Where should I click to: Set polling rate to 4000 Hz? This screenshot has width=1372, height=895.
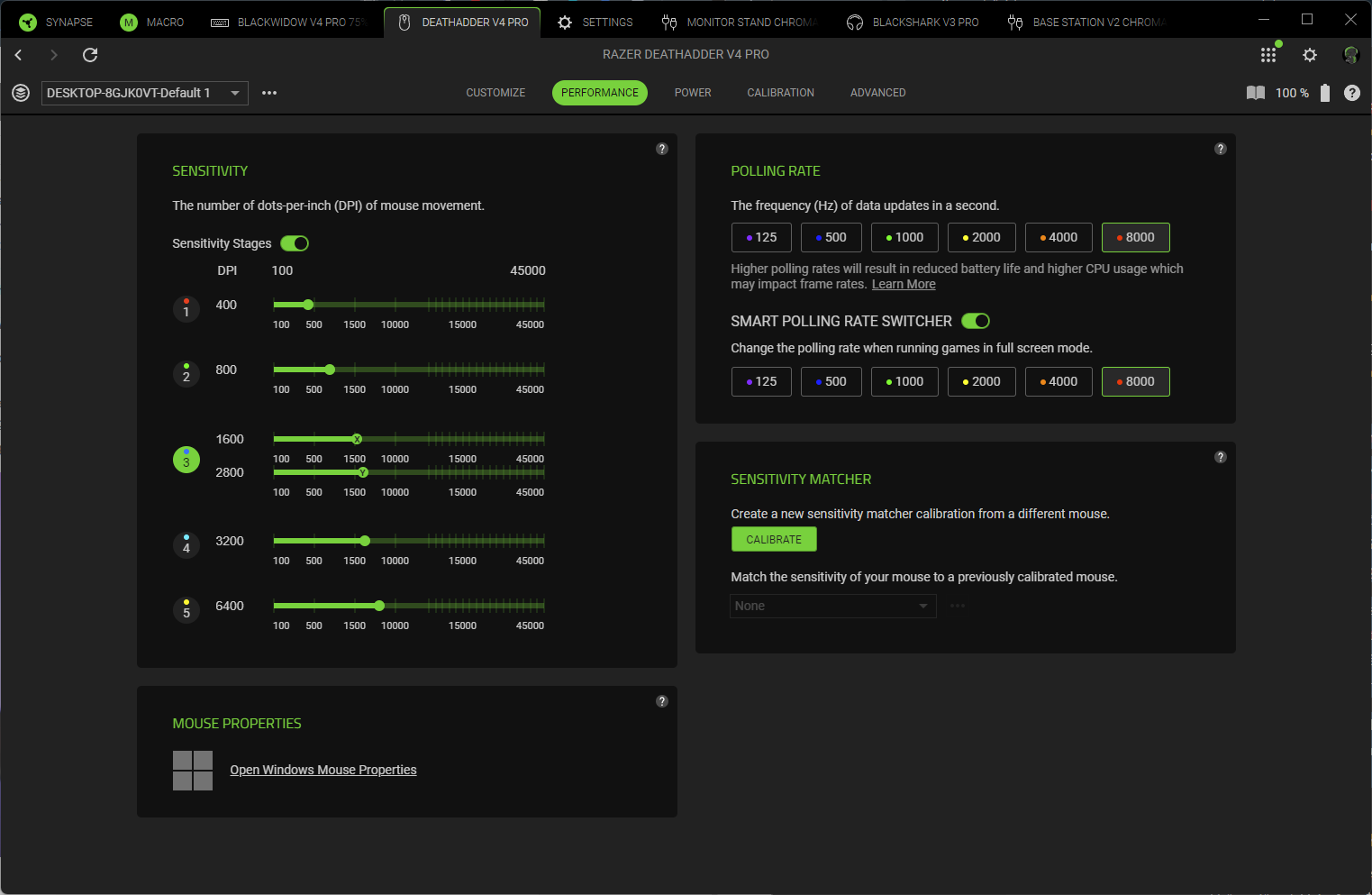click(x=1059, y=237)
